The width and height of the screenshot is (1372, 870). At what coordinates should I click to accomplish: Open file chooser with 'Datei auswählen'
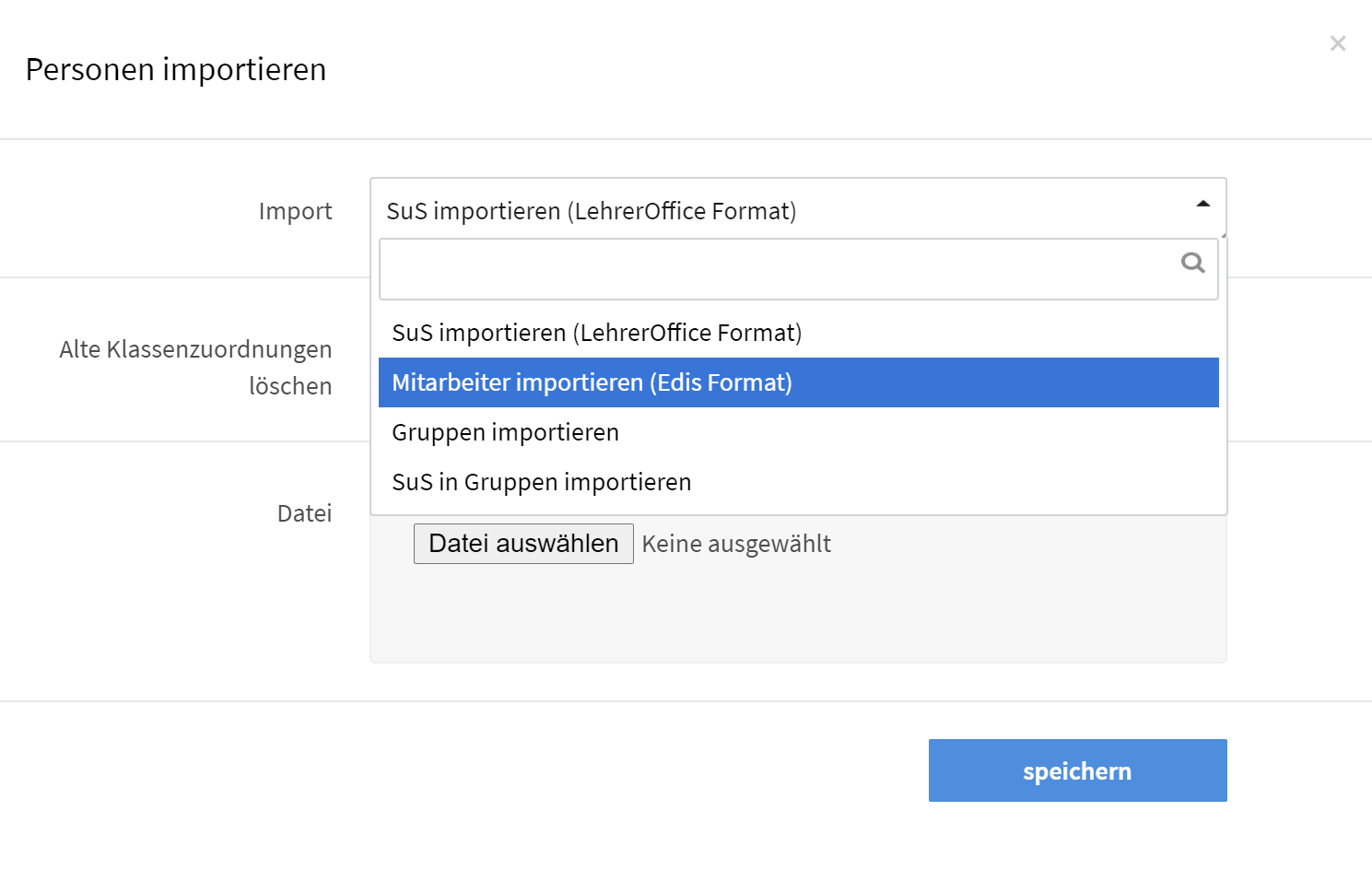[x=523, y=544]
